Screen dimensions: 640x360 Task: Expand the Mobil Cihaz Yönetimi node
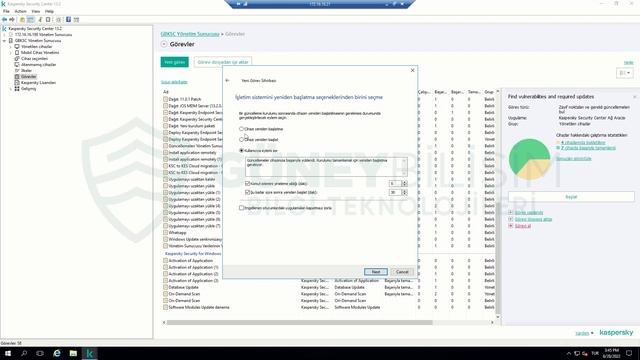pos(11,53)
